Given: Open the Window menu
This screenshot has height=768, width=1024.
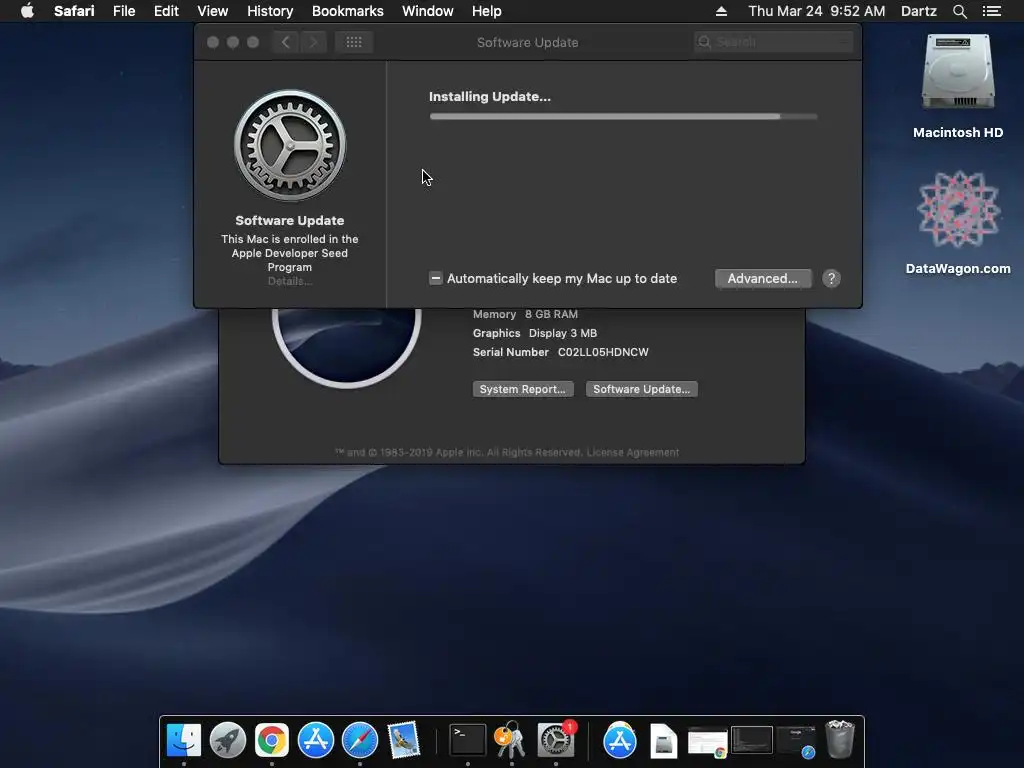Looking at the screenshot, I should (428, 11).
